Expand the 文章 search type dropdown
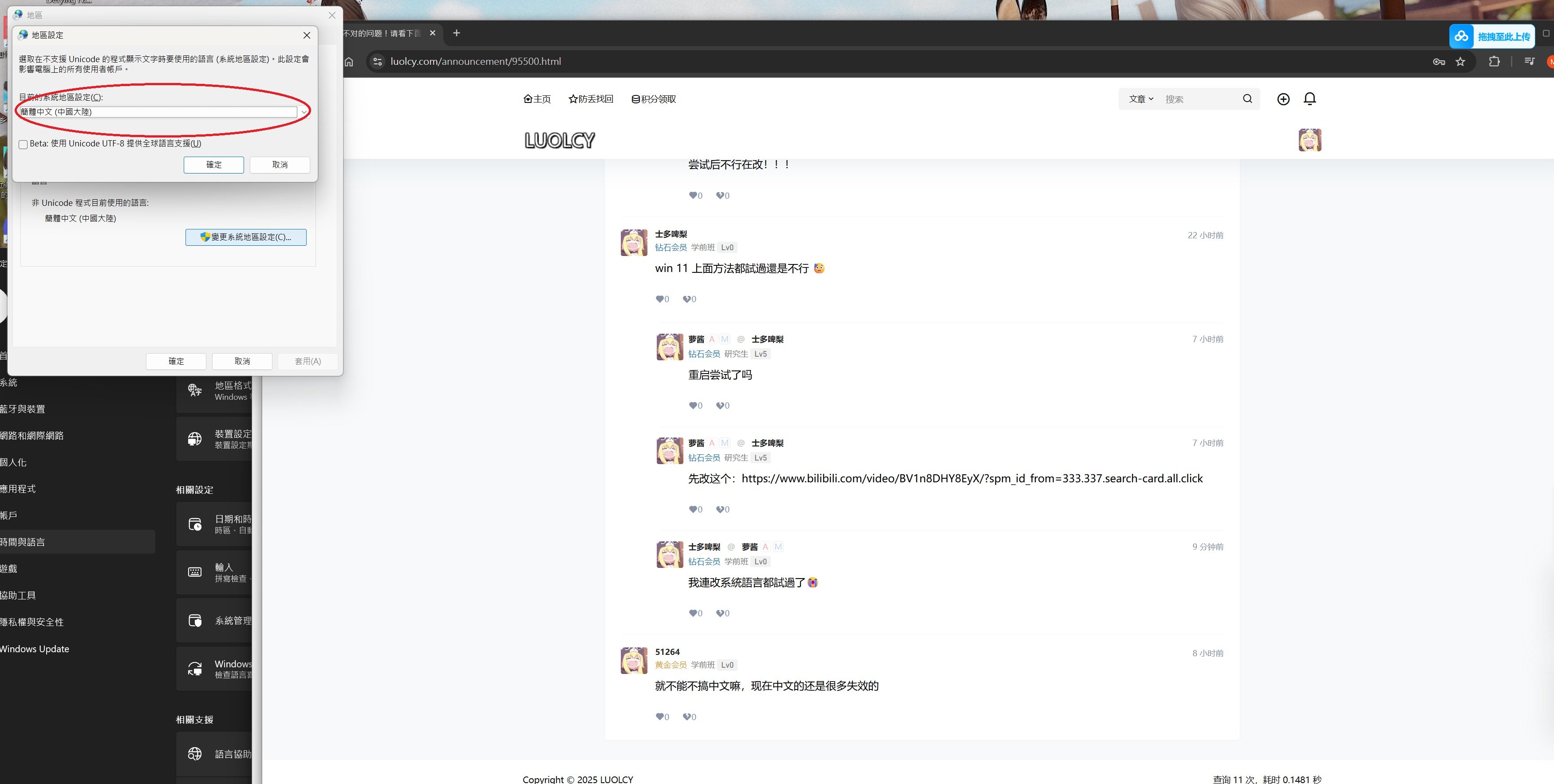 [x=1141, y=99]
